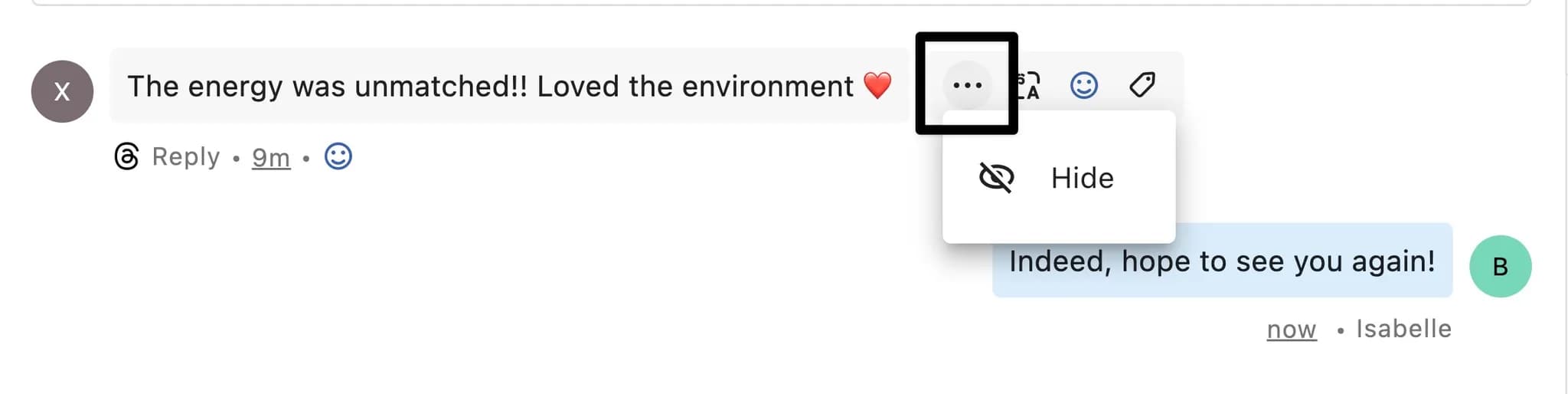The height and width of the screenshot is (394, 1568).
Task: Click the translate message icon
Action: click(1028, 85)
